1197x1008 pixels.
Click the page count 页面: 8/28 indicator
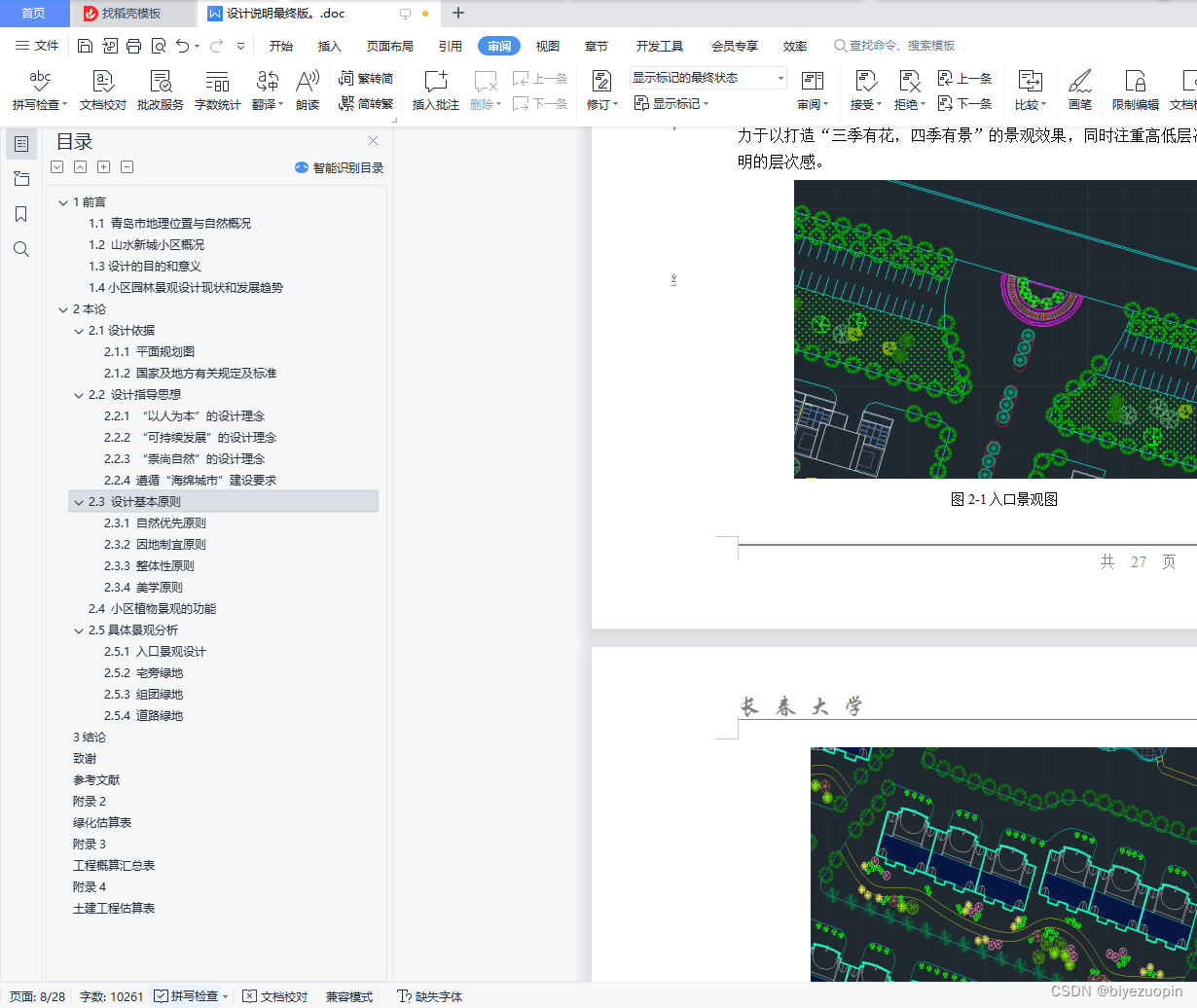[x=38, y=996]
